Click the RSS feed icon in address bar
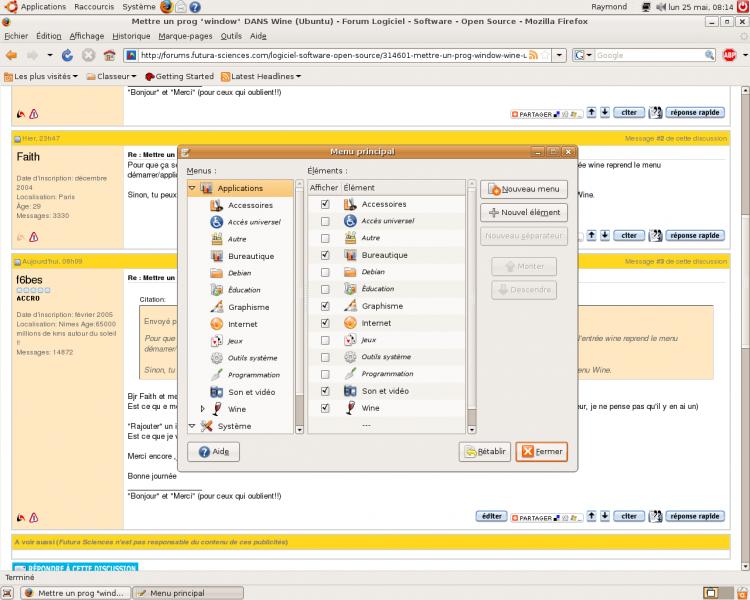Viewport: 750px width, 600px height. [533, 56]
